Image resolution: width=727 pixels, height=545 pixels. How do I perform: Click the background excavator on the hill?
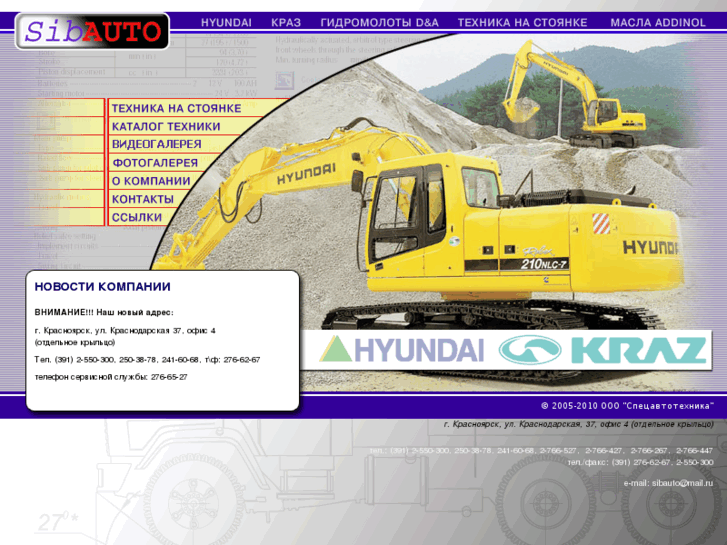574,94
